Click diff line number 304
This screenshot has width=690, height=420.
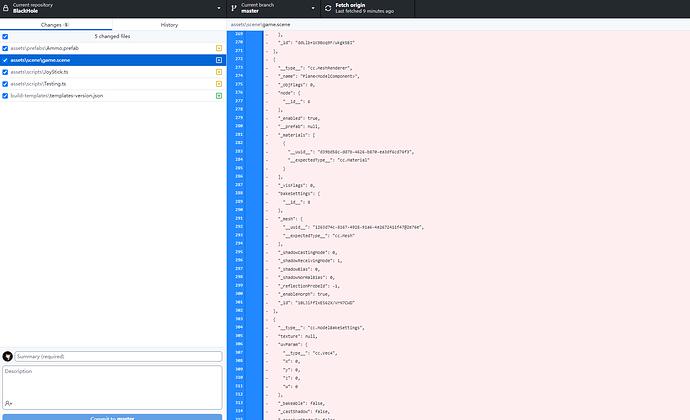(239, 327)
